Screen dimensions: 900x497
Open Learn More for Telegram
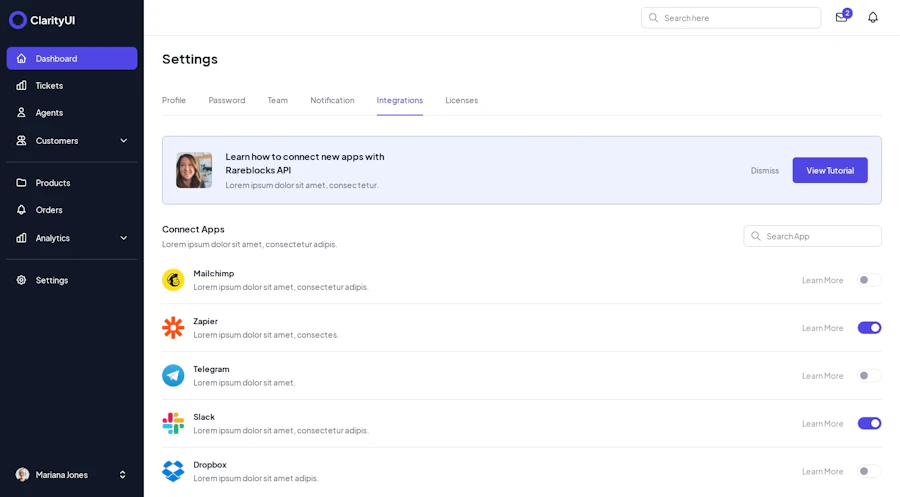coord(823,375)
